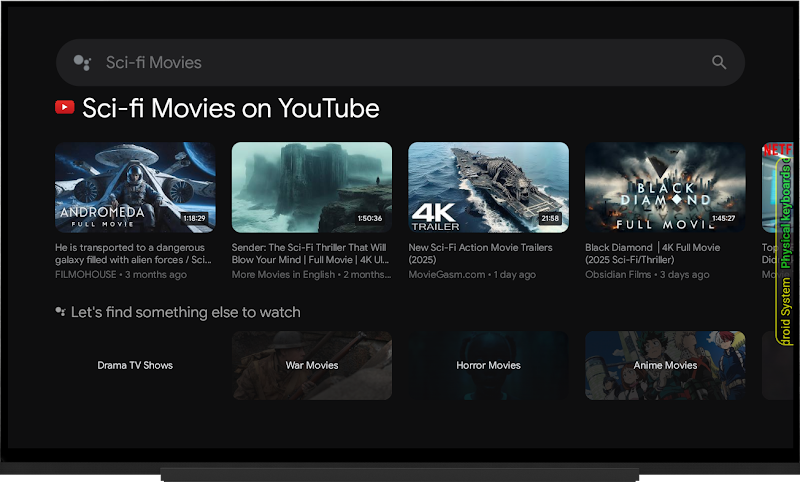Click the 21:58 duration badge
The width and height of the screenshot is (800, 482).
[550, 218]
